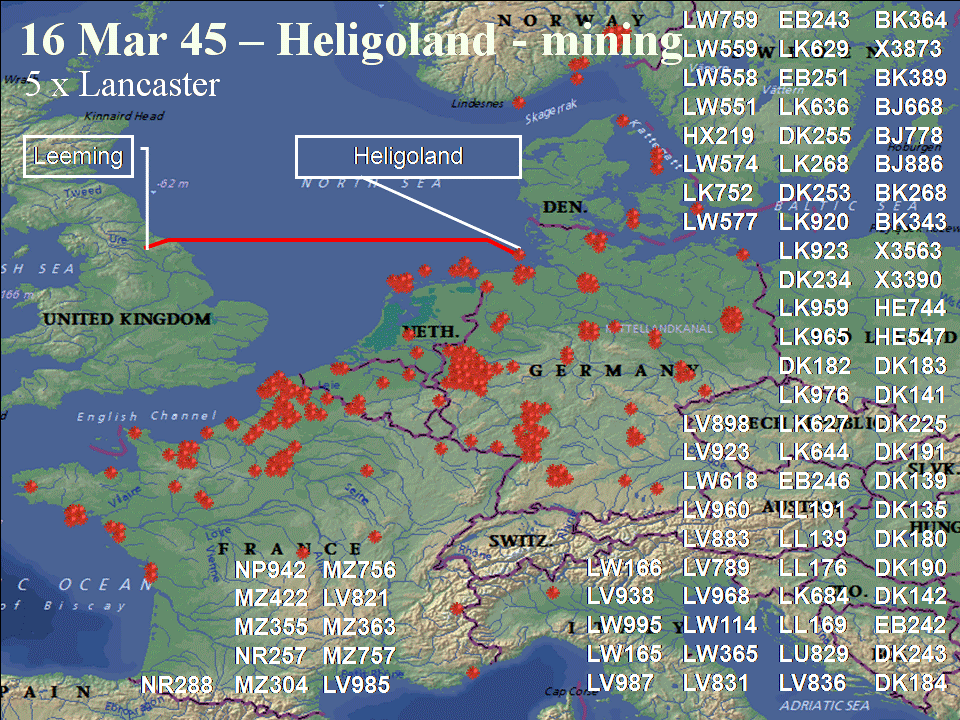
Task: Select aircraft serial DK183
Action: [910, 366]
